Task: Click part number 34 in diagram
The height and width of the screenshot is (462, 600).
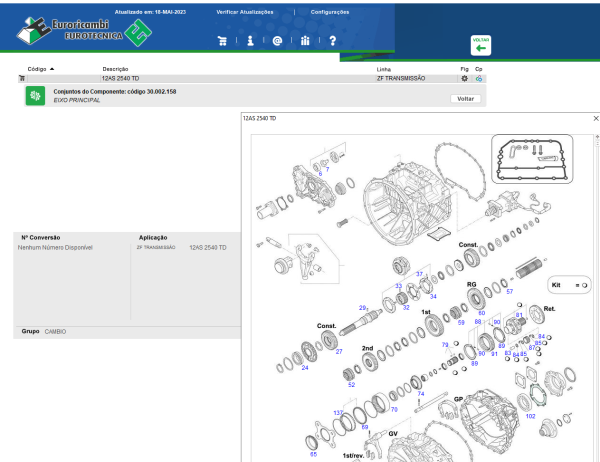Action: [x=433, y=296]
